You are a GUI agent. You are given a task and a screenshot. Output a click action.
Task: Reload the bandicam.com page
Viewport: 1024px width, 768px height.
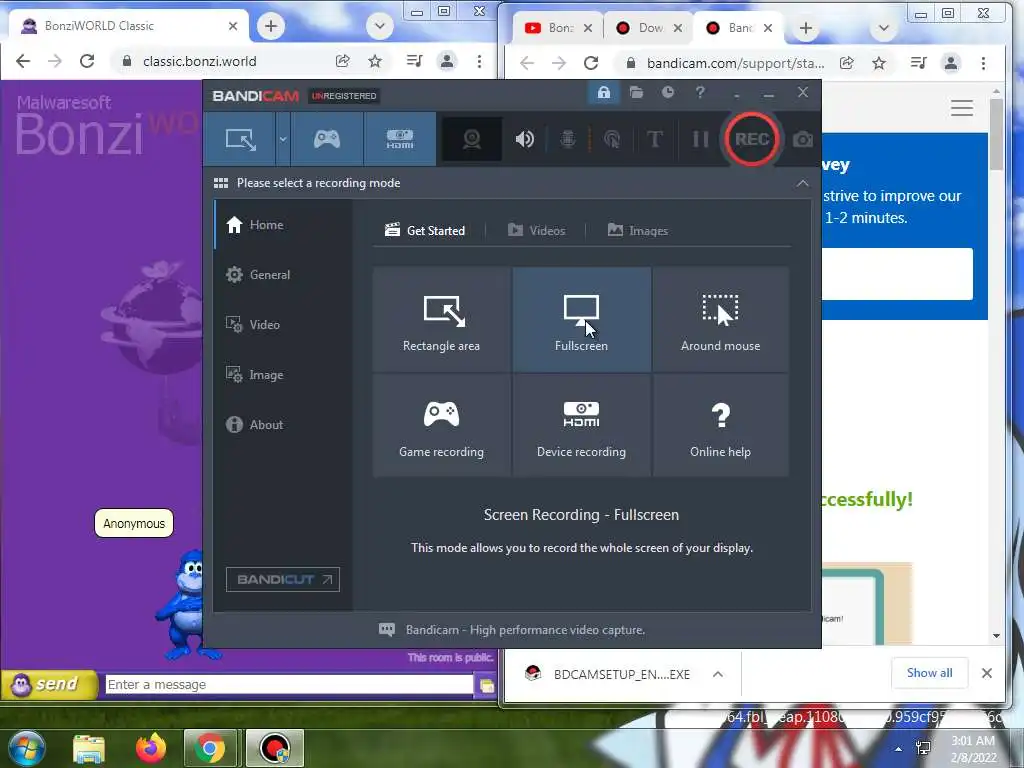[x=591, y=63]
